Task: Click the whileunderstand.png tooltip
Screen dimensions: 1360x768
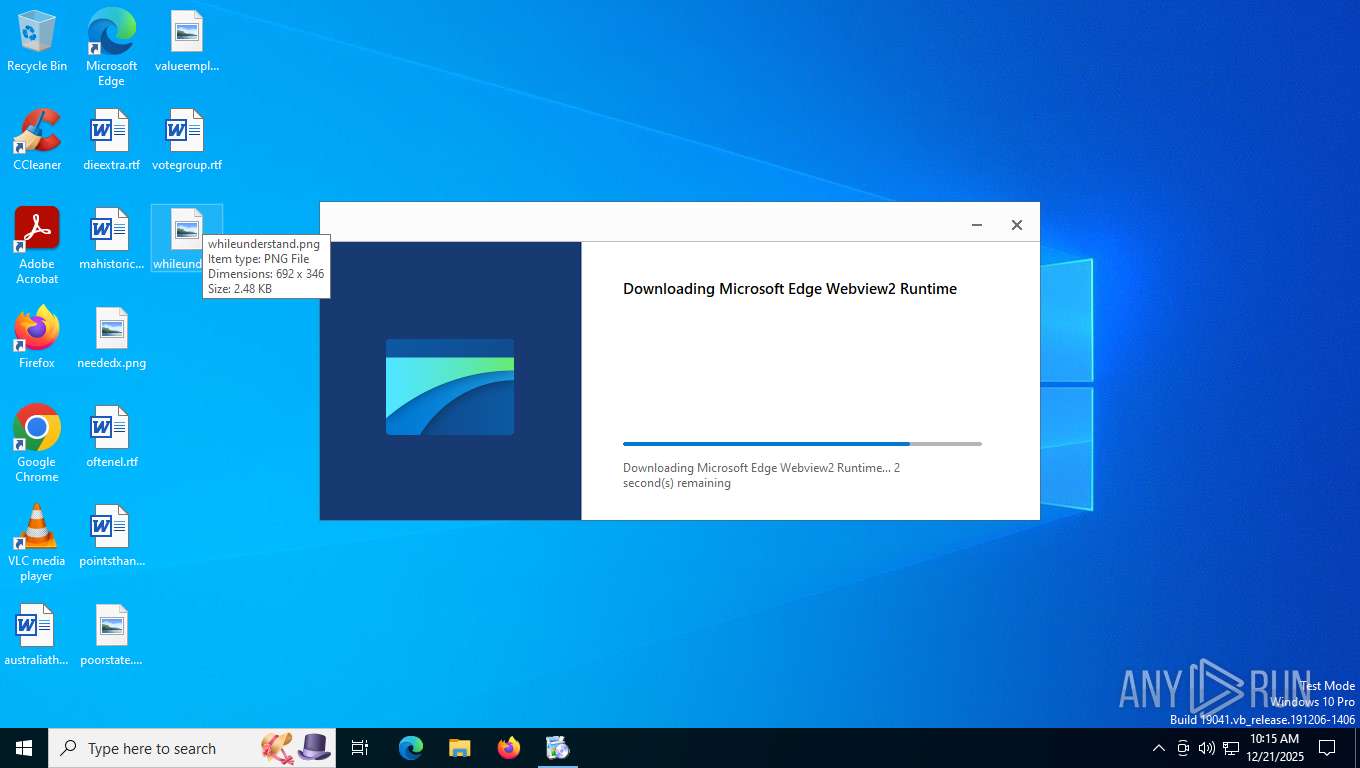Action: point(266,266)
